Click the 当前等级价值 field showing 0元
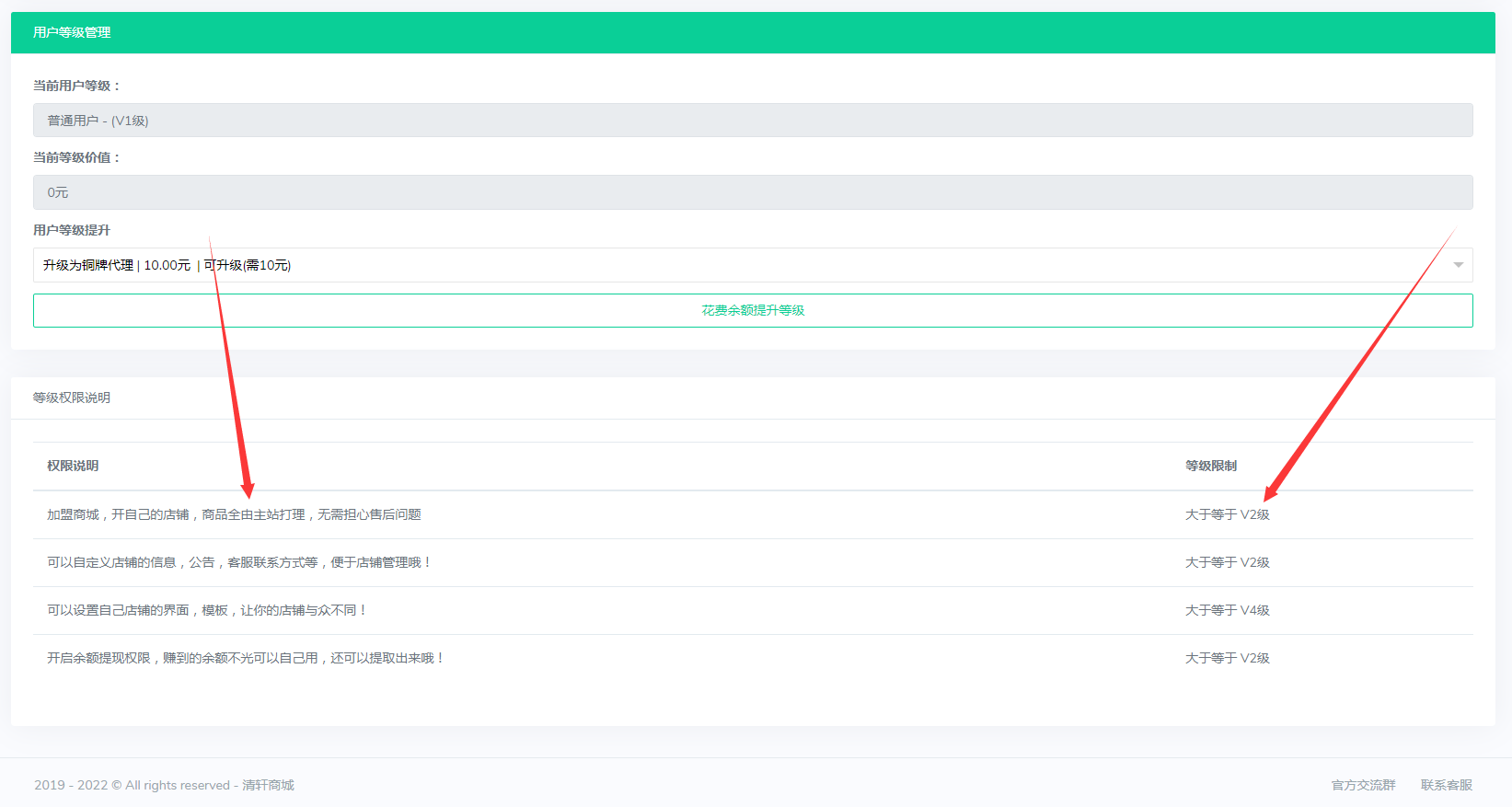The image size is (1512, 807). 753,192
